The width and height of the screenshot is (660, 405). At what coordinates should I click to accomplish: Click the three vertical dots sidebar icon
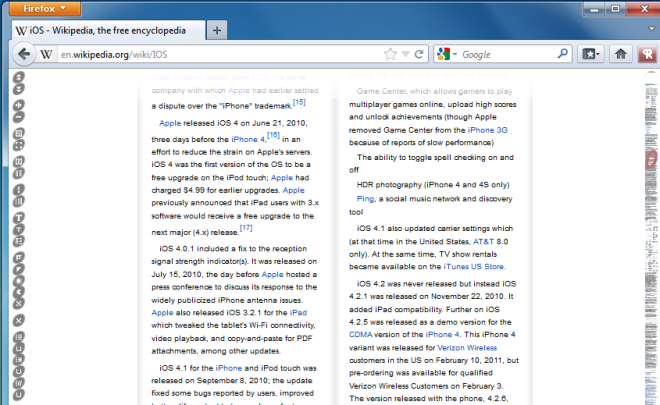coord(19,190)
